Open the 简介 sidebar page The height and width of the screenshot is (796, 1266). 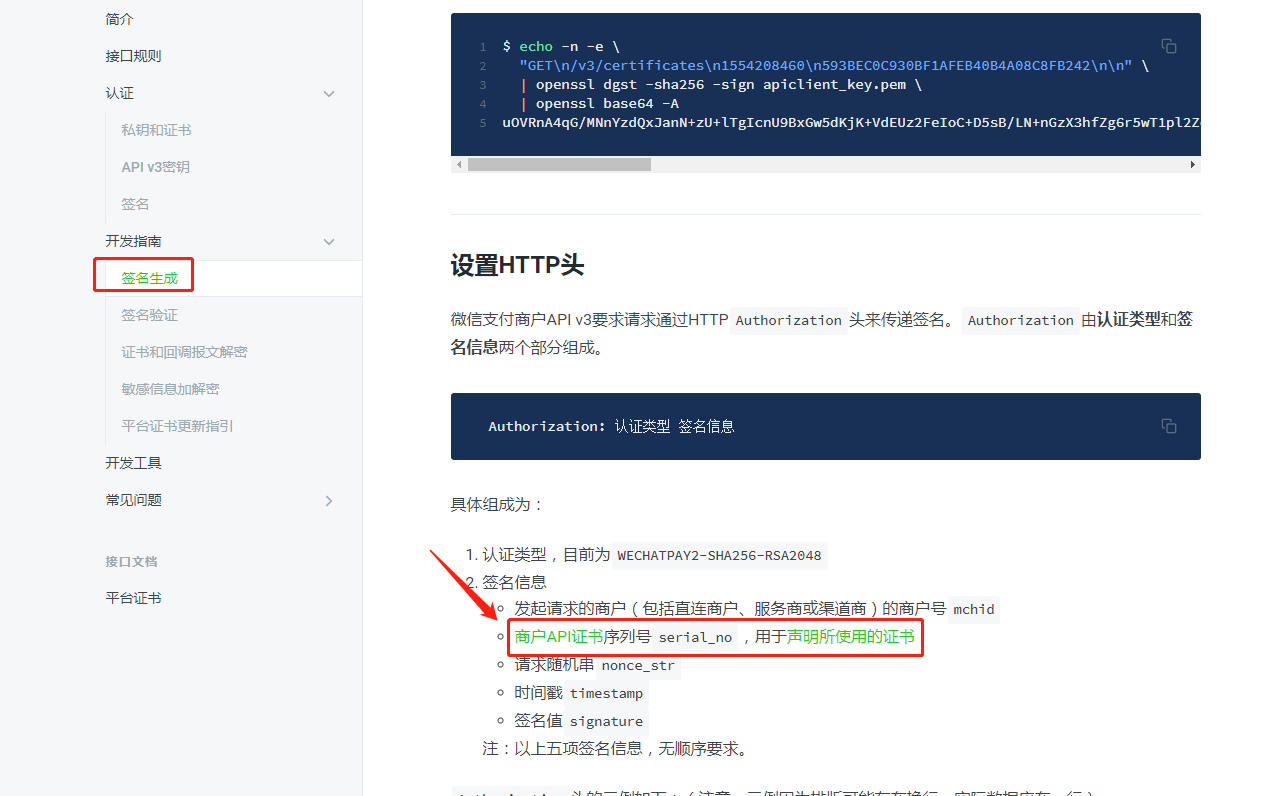tap(119, 19)
